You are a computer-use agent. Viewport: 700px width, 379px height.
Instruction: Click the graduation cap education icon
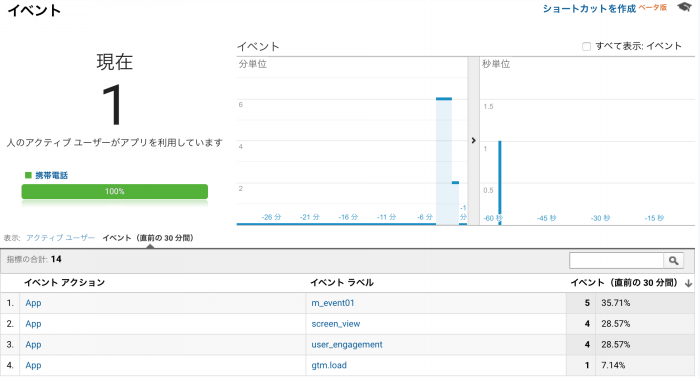pos(684,8)
